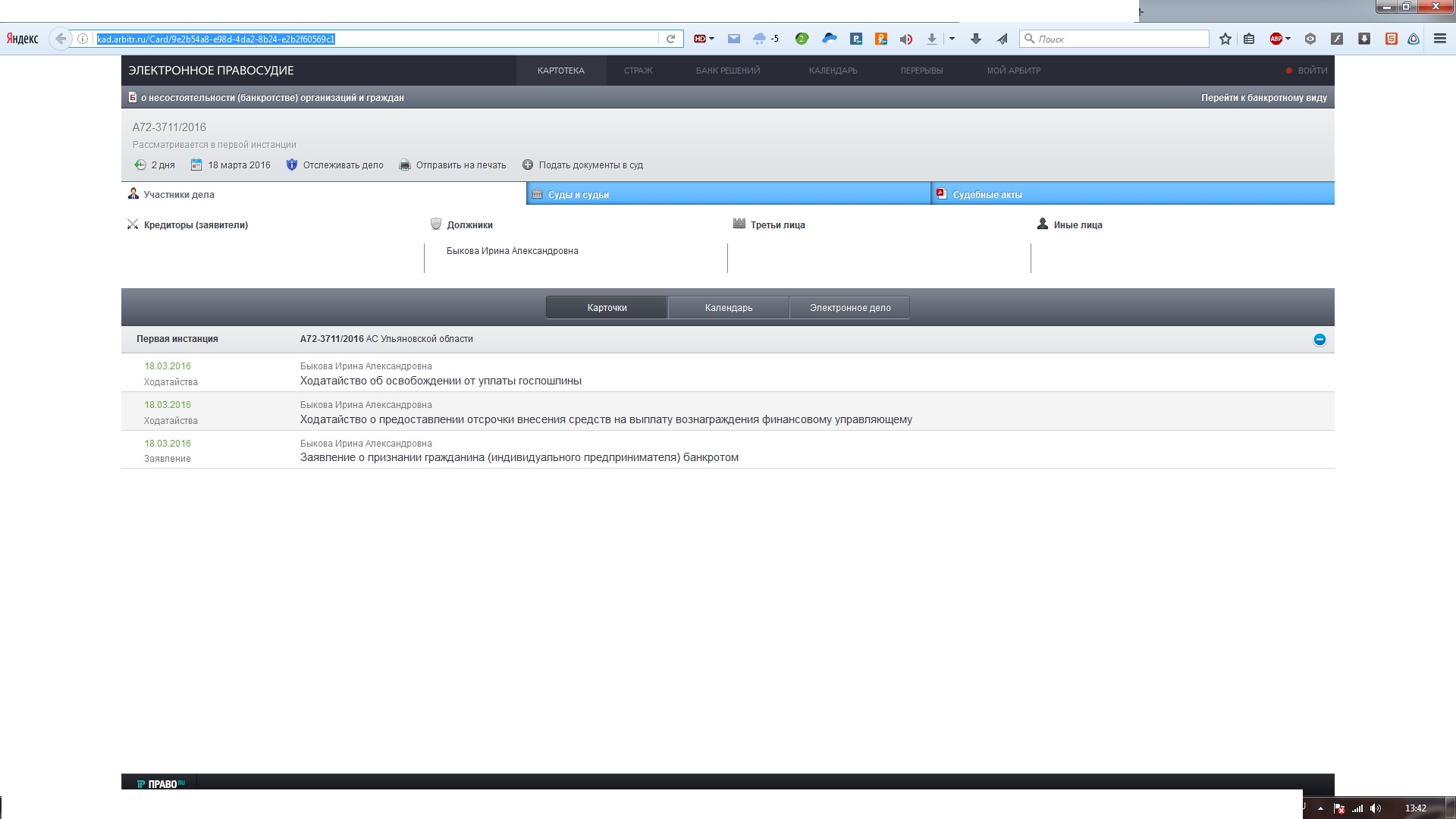Image resolution: width=1456 pixels, height=819 pixels.
Task: Click the shield icon Отслеживать дело
Action: pos(291,165)
